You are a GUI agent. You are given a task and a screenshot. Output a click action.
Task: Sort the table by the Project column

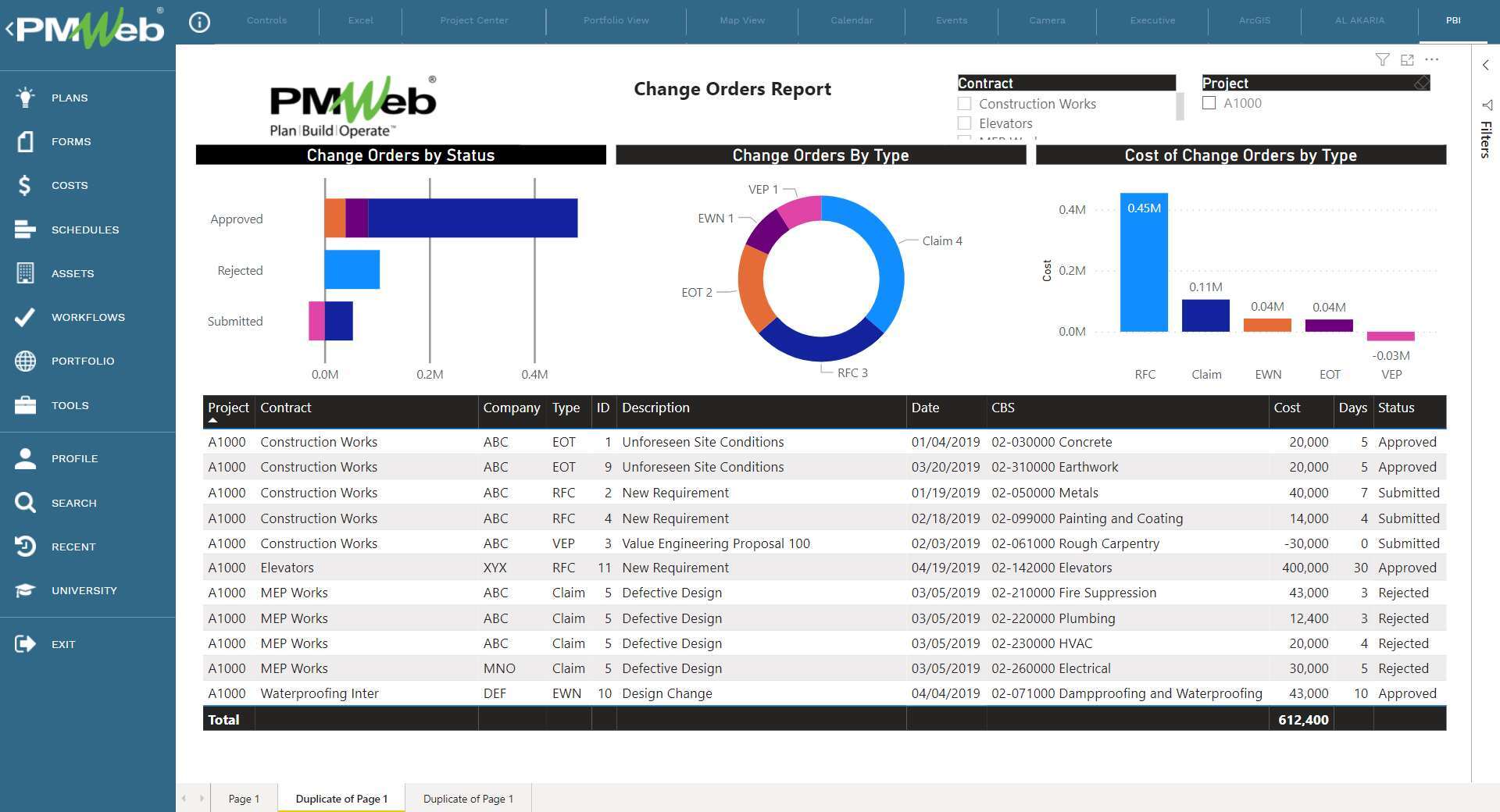point(227,408)
